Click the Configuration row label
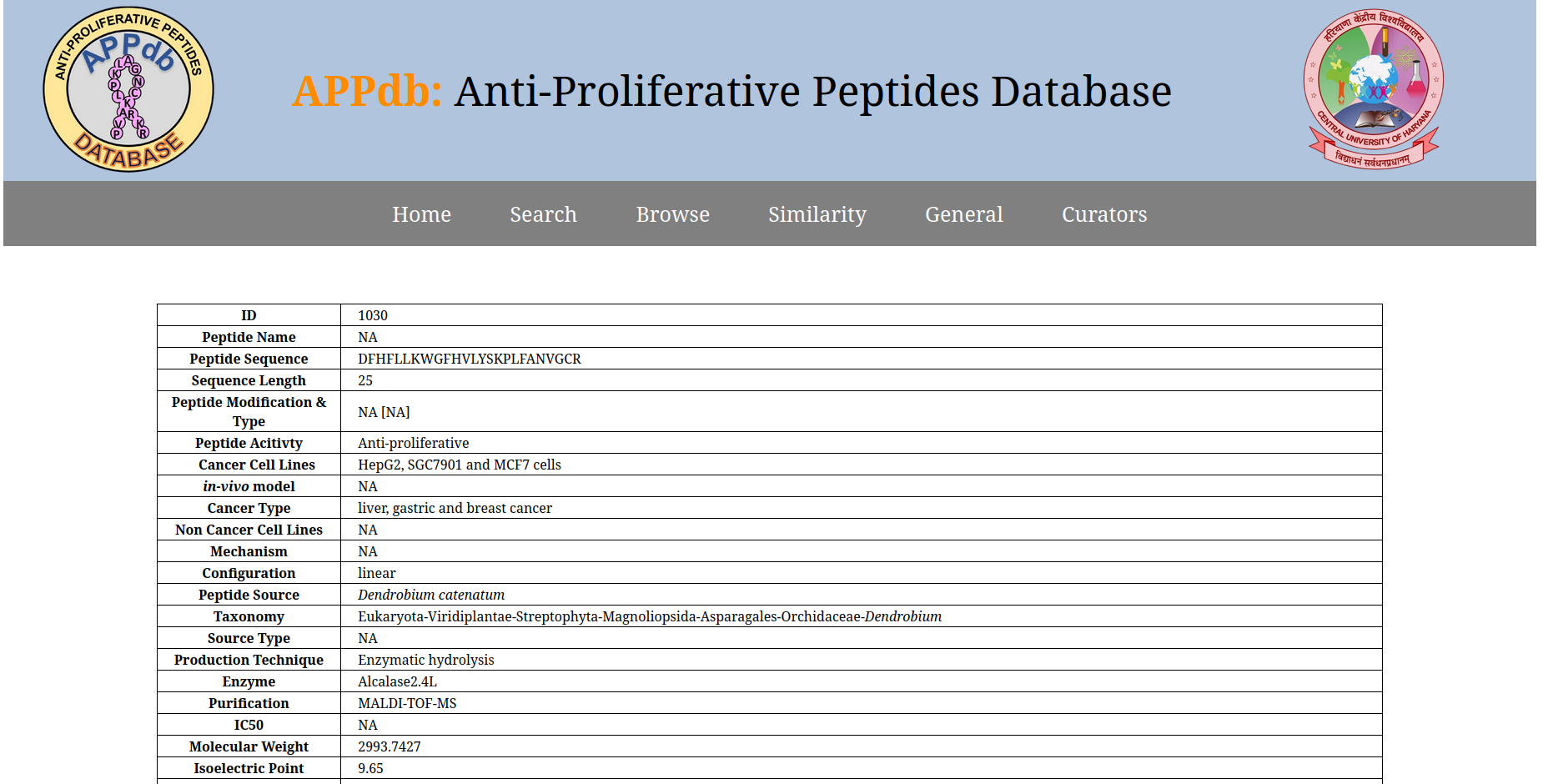The image size is (1543, 784). click(249, 573)
